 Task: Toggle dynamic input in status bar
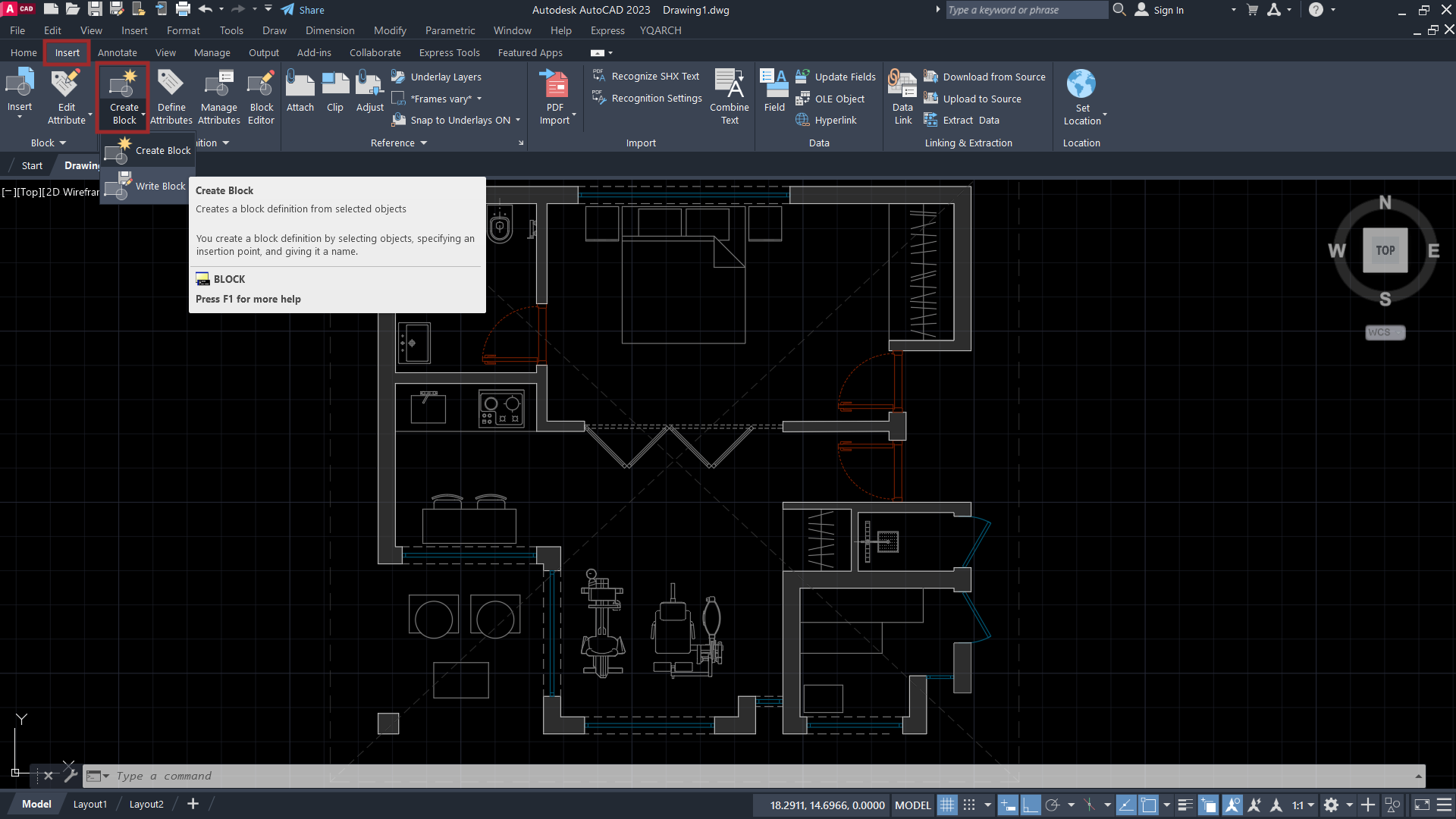pos(1008,805)
